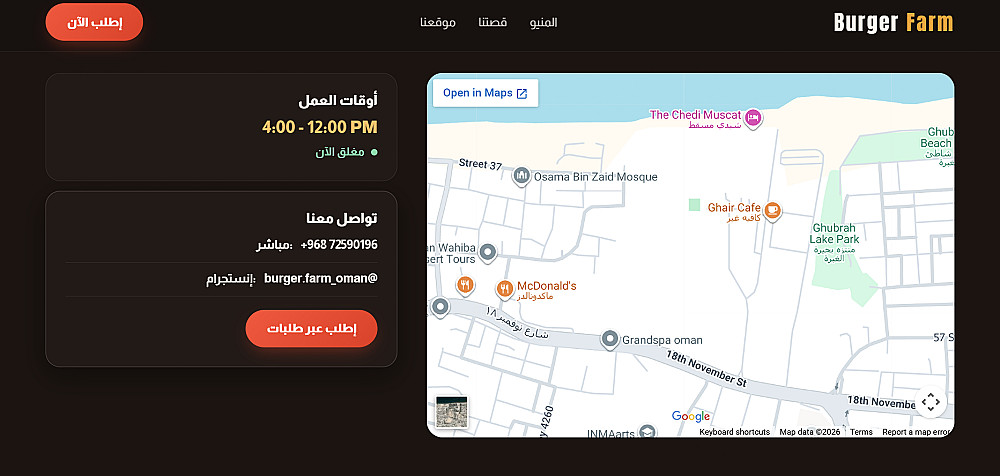Open the McDonald's restaurant marker
This screenshot has height=476, width=1000.
click(x=505, y=290)
